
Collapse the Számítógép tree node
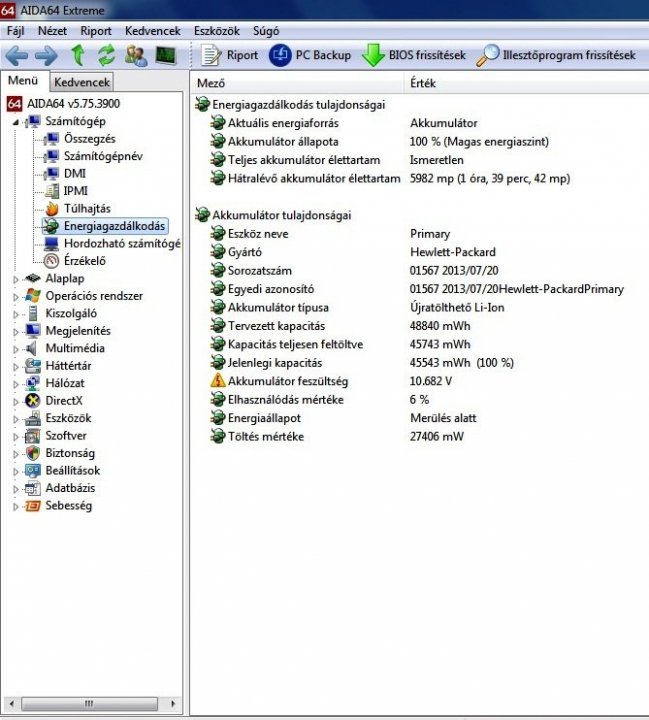tap(16, 122)
